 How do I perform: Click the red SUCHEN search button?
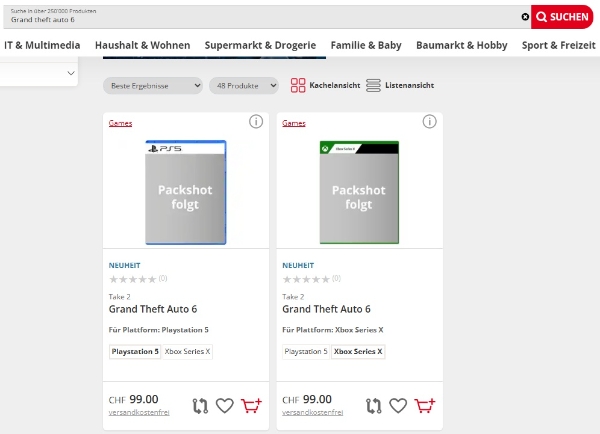point(562,17)
